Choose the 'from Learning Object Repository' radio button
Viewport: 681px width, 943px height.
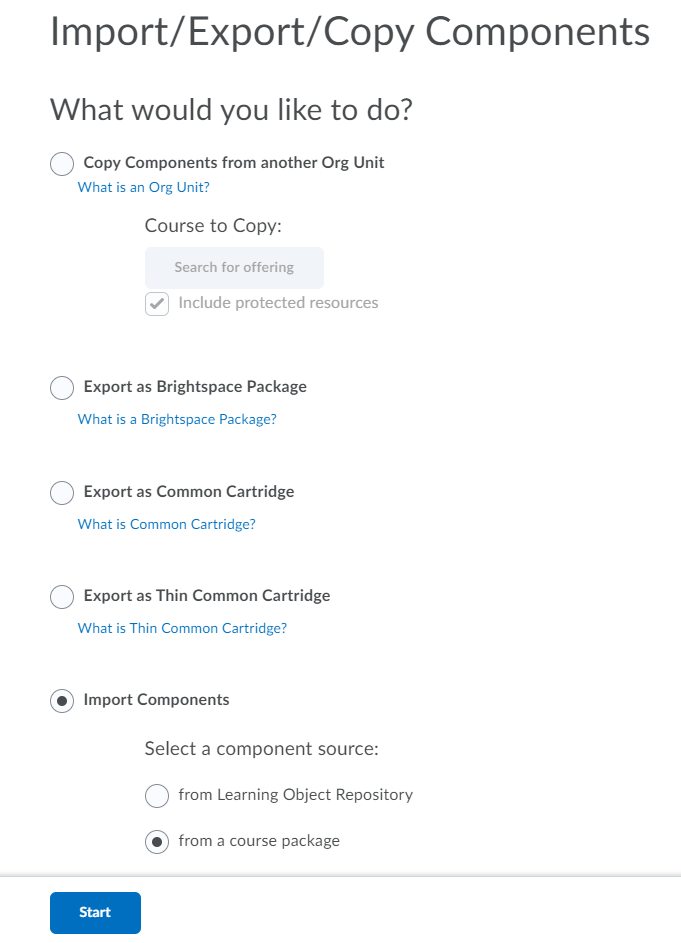[157, 796]
